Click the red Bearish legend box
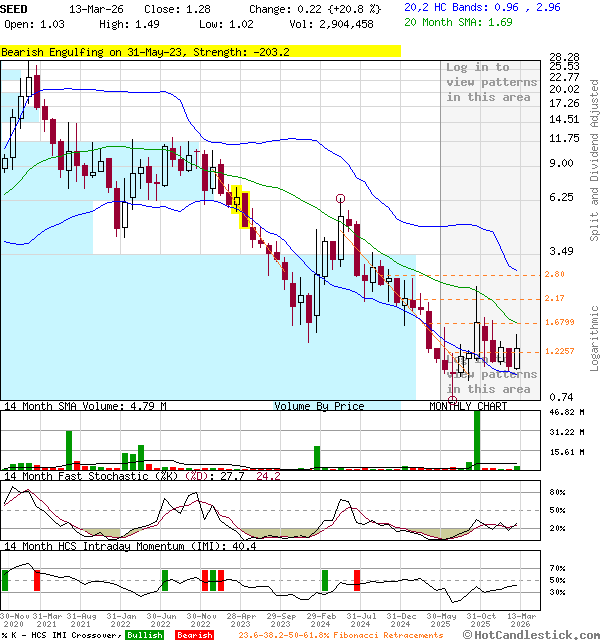The height and width of the screenshot is (640, 600). pos(196,635)
